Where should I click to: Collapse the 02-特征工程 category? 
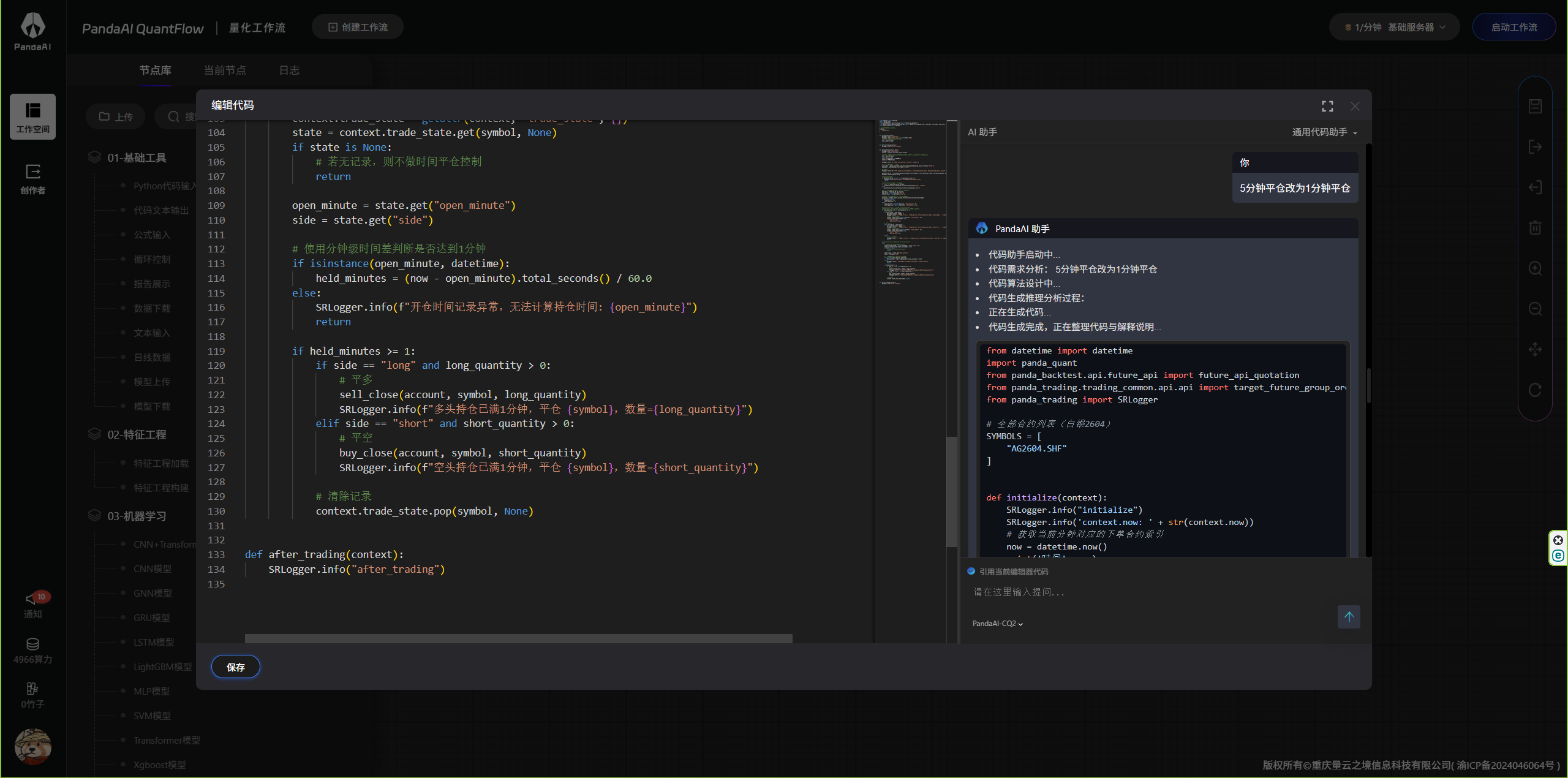click(137, 435)
